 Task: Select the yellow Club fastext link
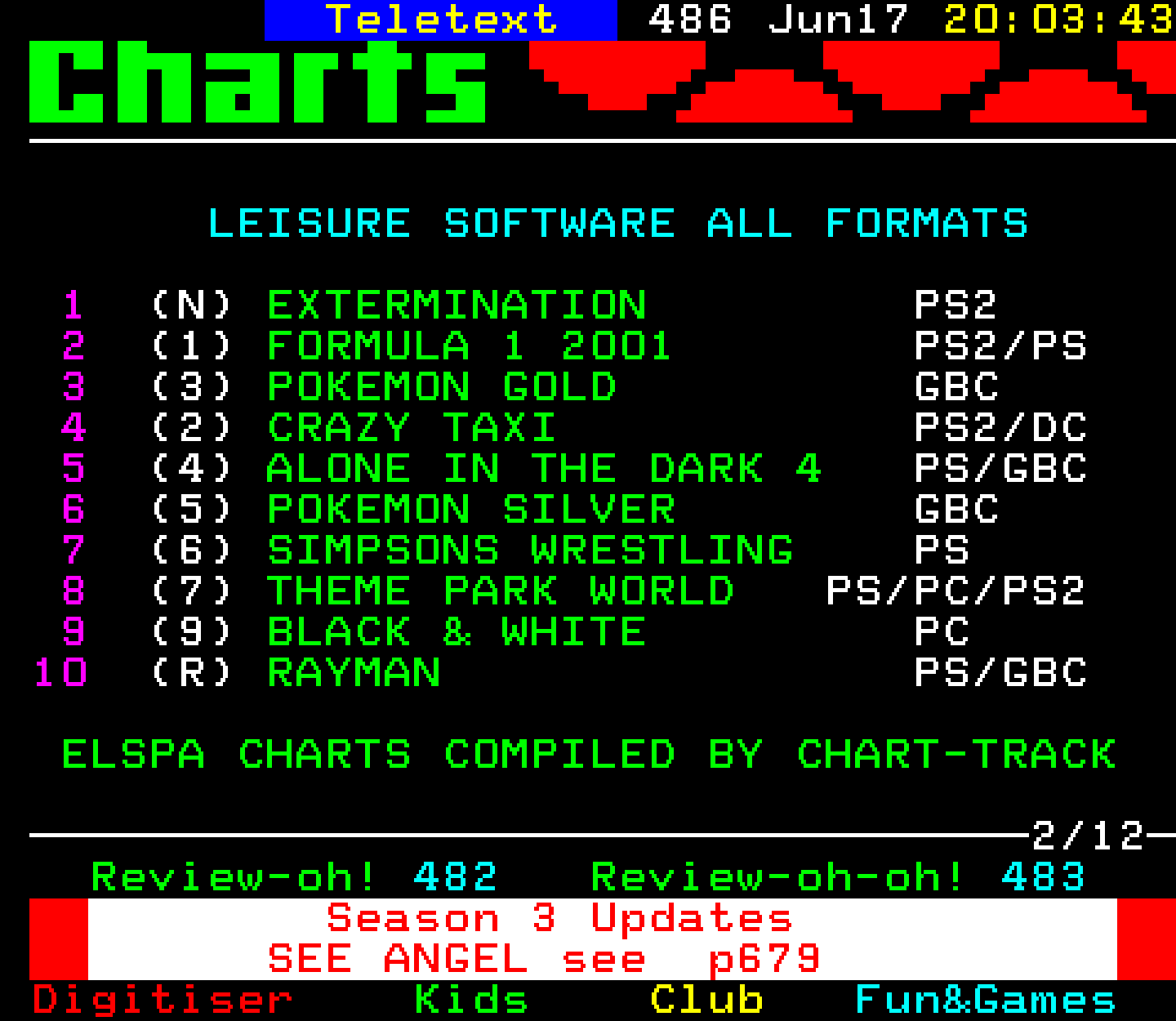point(706,1000)
